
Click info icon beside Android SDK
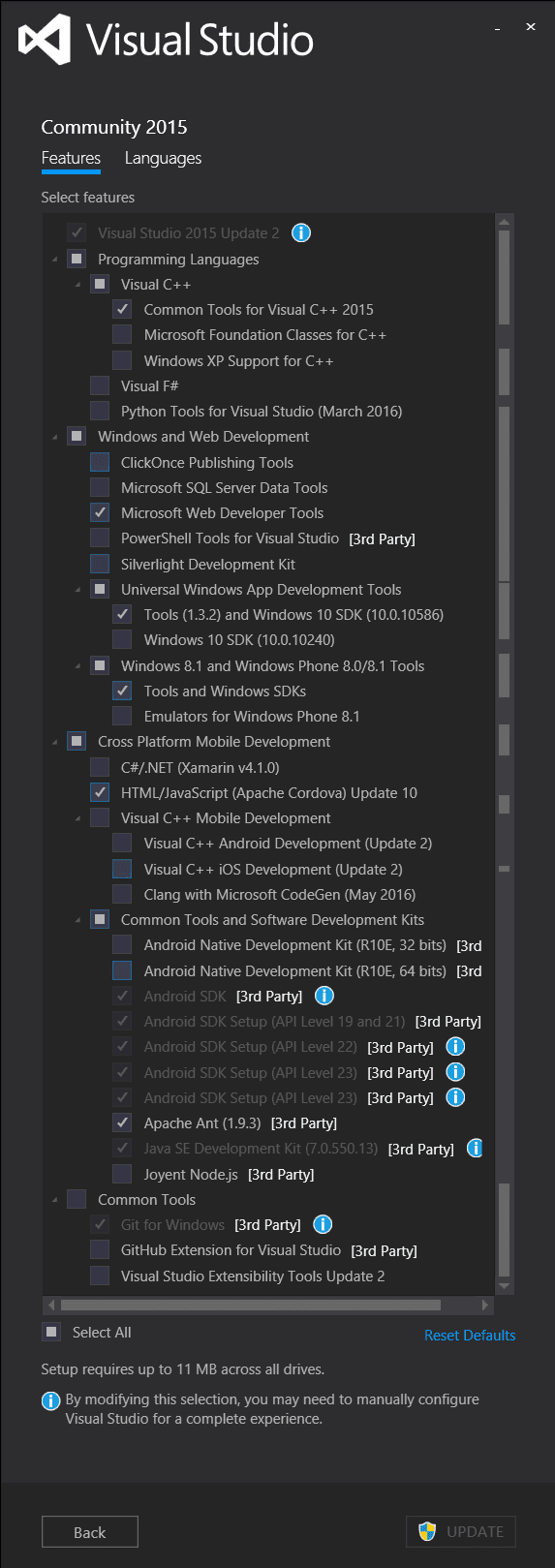(324, 996)
